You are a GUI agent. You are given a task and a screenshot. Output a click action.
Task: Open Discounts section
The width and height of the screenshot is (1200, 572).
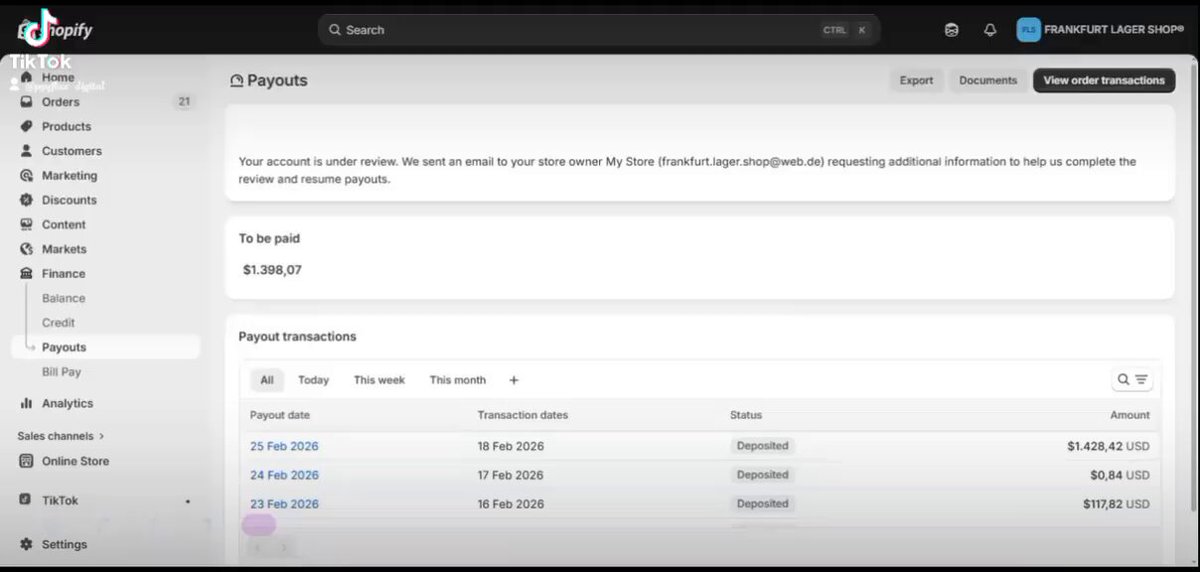point(69,200)
